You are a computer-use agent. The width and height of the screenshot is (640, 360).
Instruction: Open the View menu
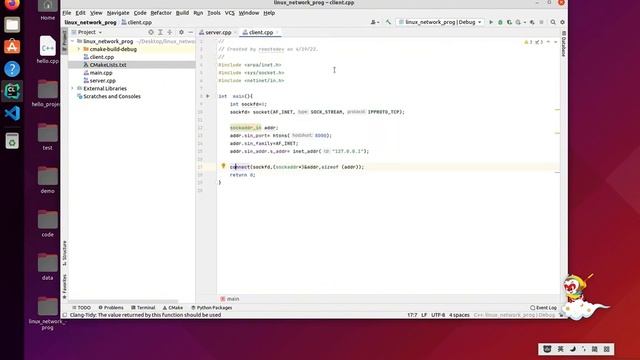tap(96, 13)
